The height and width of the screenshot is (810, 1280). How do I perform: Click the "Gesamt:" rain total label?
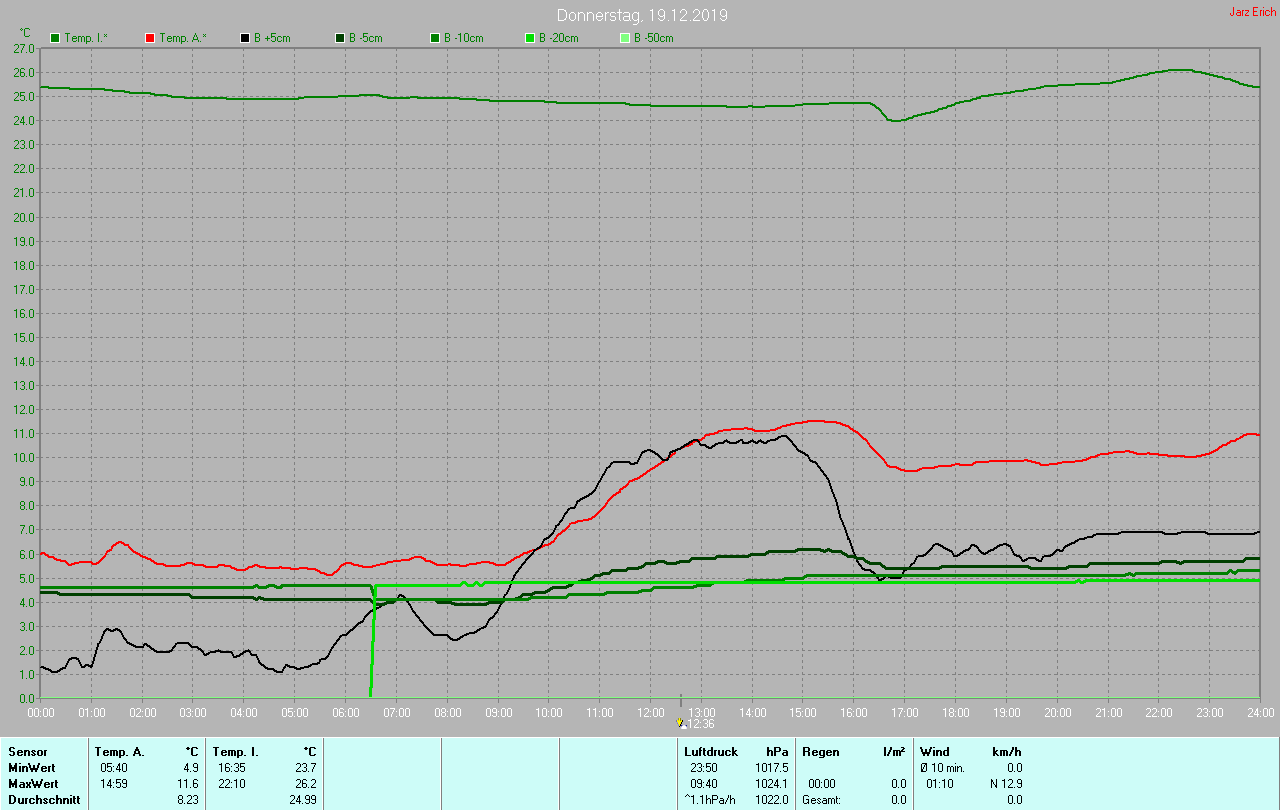[x=821, y=800]
